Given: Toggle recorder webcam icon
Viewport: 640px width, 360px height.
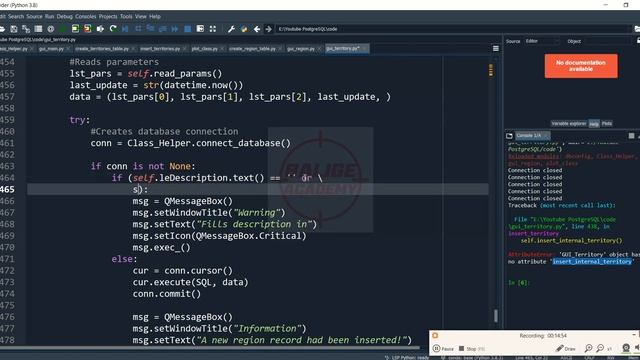Looking at the screenshot, I should tap(626, 348).
